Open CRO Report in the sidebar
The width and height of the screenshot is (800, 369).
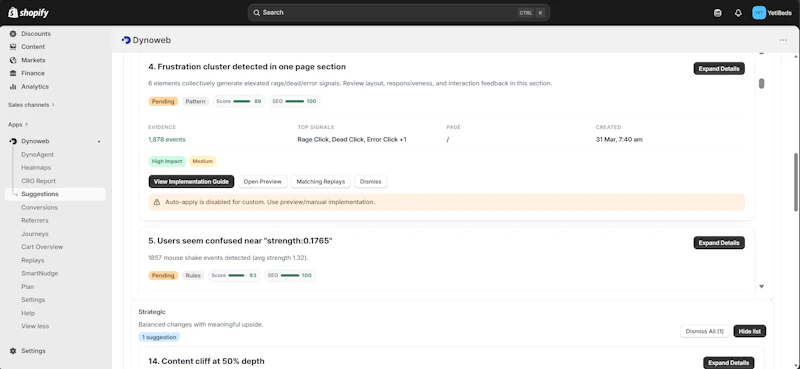(38, 181)
